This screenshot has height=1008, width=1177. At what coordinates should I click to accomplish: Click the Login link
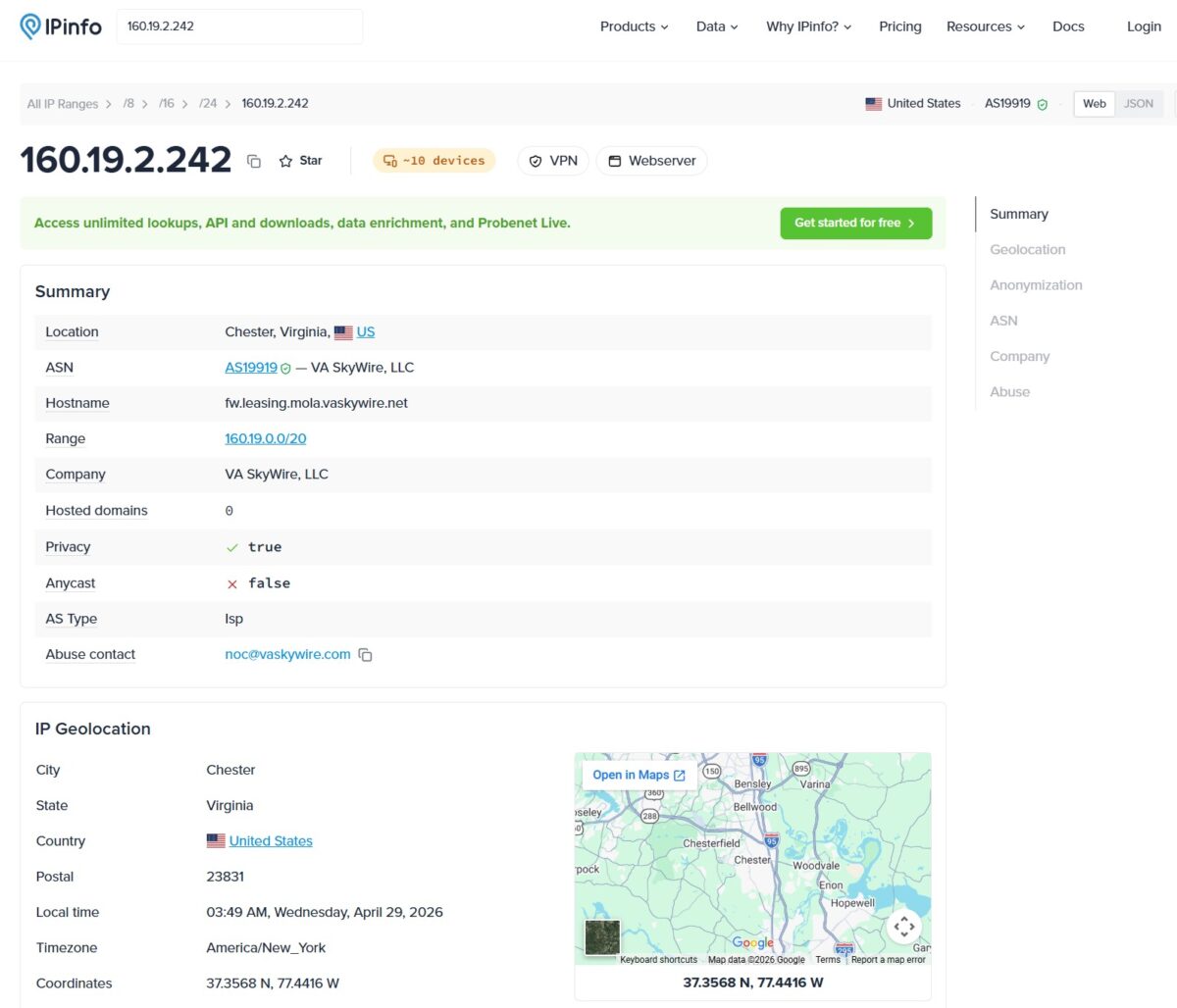(1144, 26)
